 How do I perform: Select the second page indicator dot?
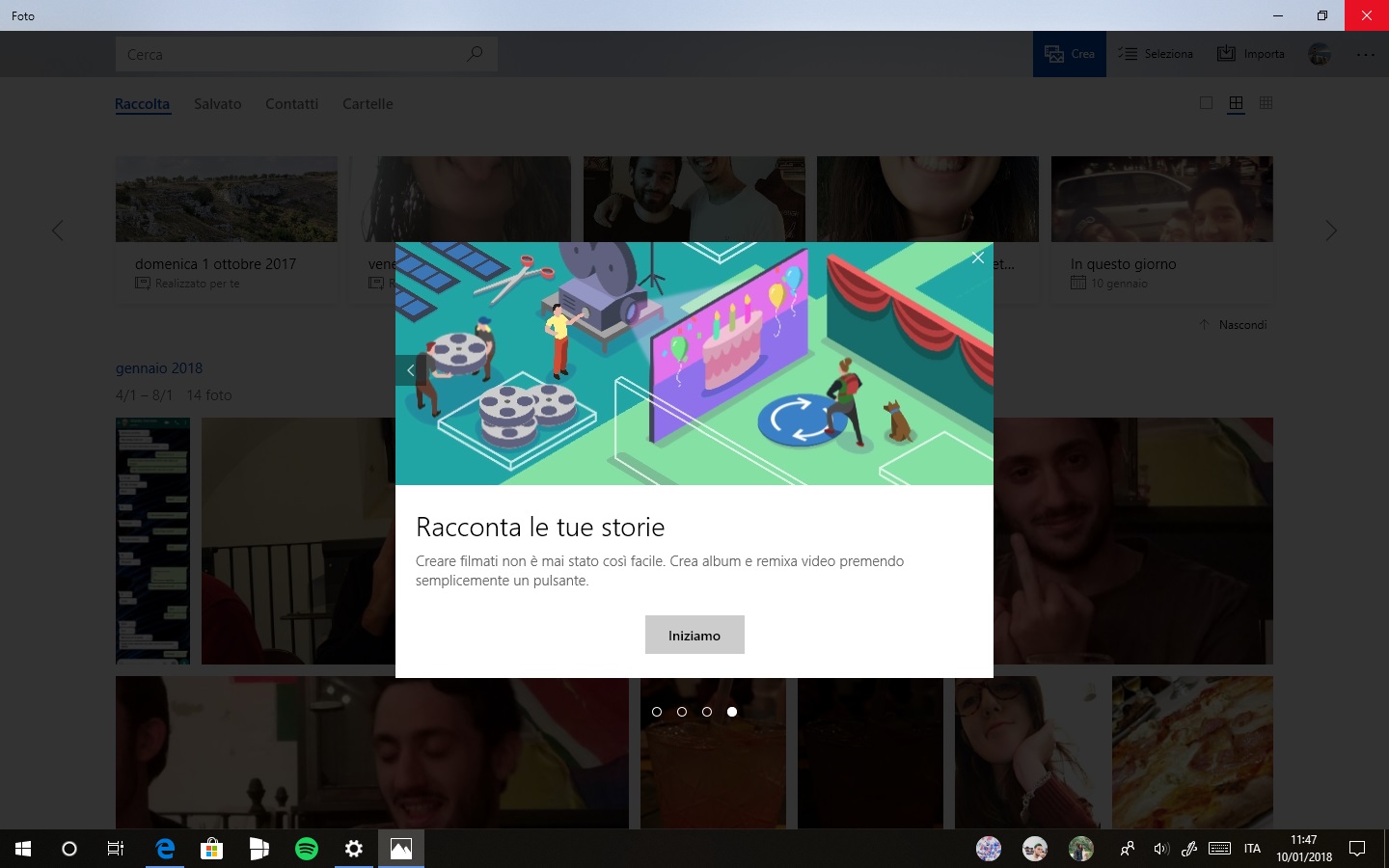682,712
